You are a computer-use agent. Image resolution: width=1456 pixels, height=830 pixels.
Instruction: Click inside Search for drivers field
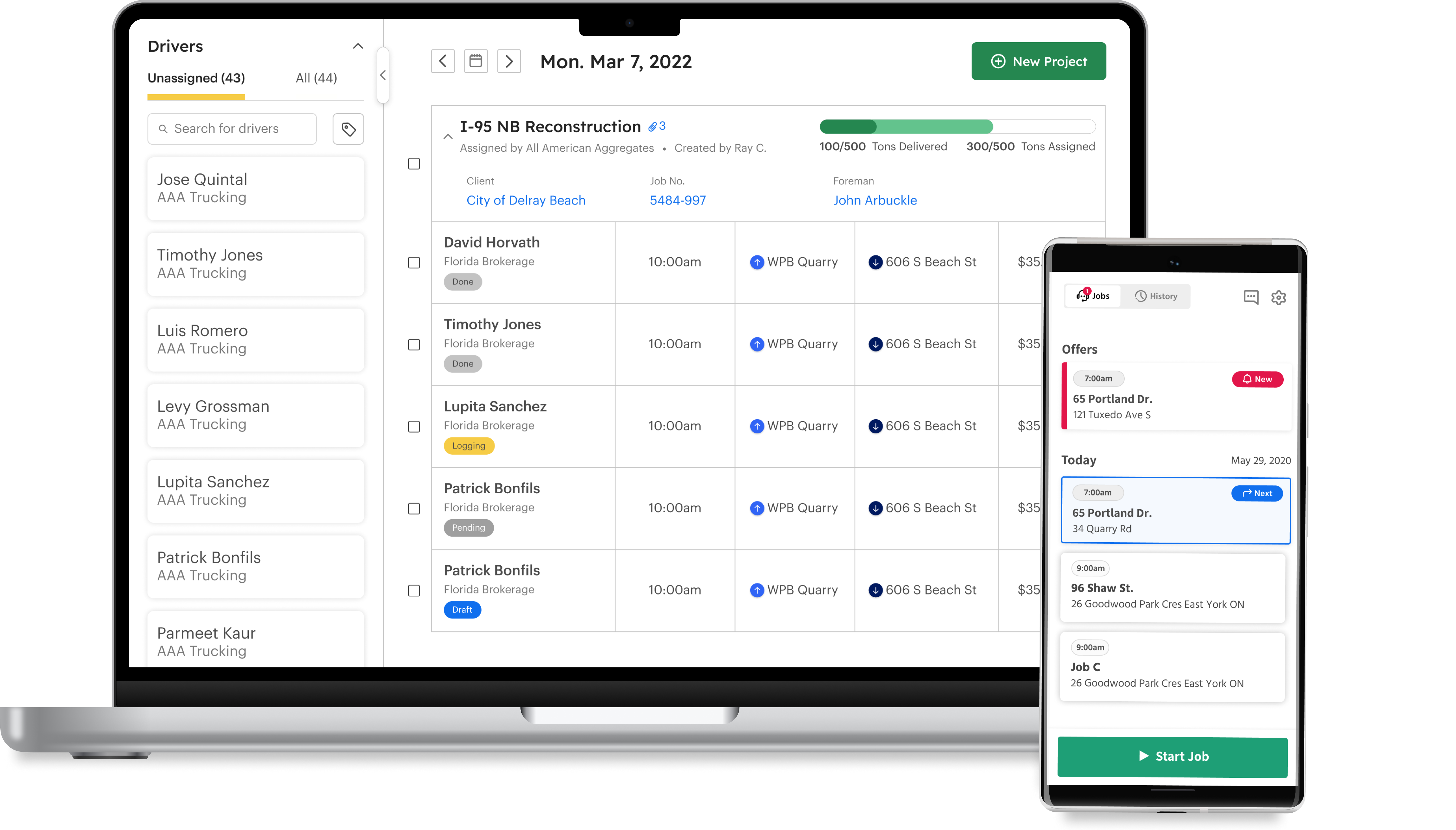click(232, 129)
